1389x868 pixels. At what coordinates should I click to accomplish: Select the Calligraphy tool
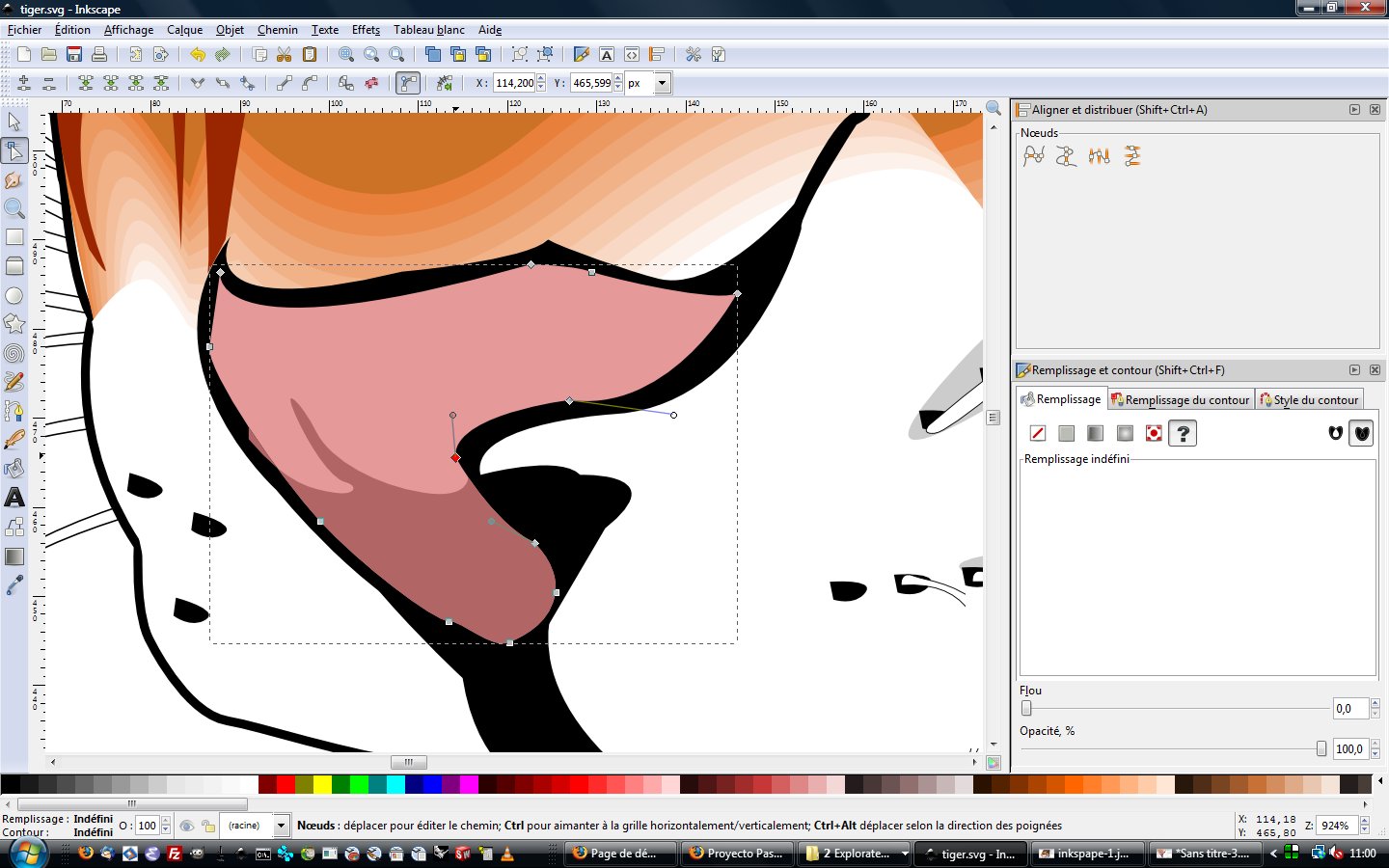point(14,440)
